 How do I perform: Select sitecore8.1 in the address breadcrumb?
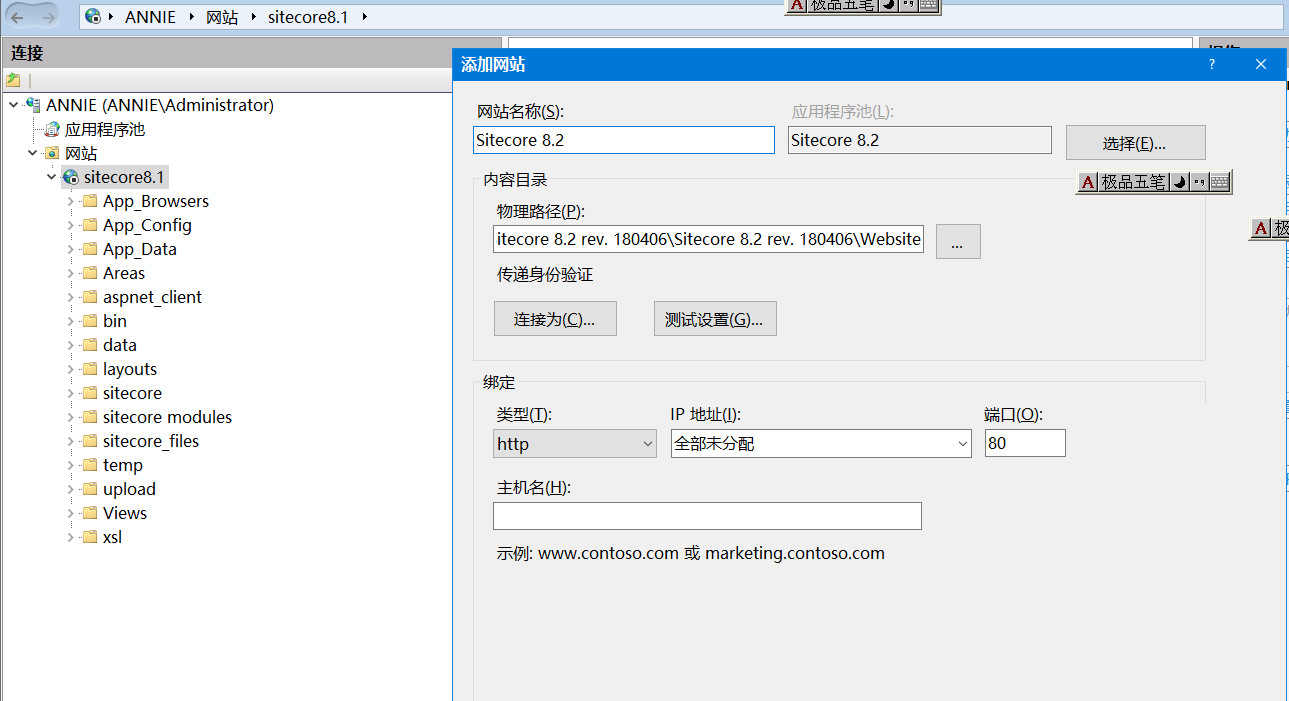(x=308, y=17)
